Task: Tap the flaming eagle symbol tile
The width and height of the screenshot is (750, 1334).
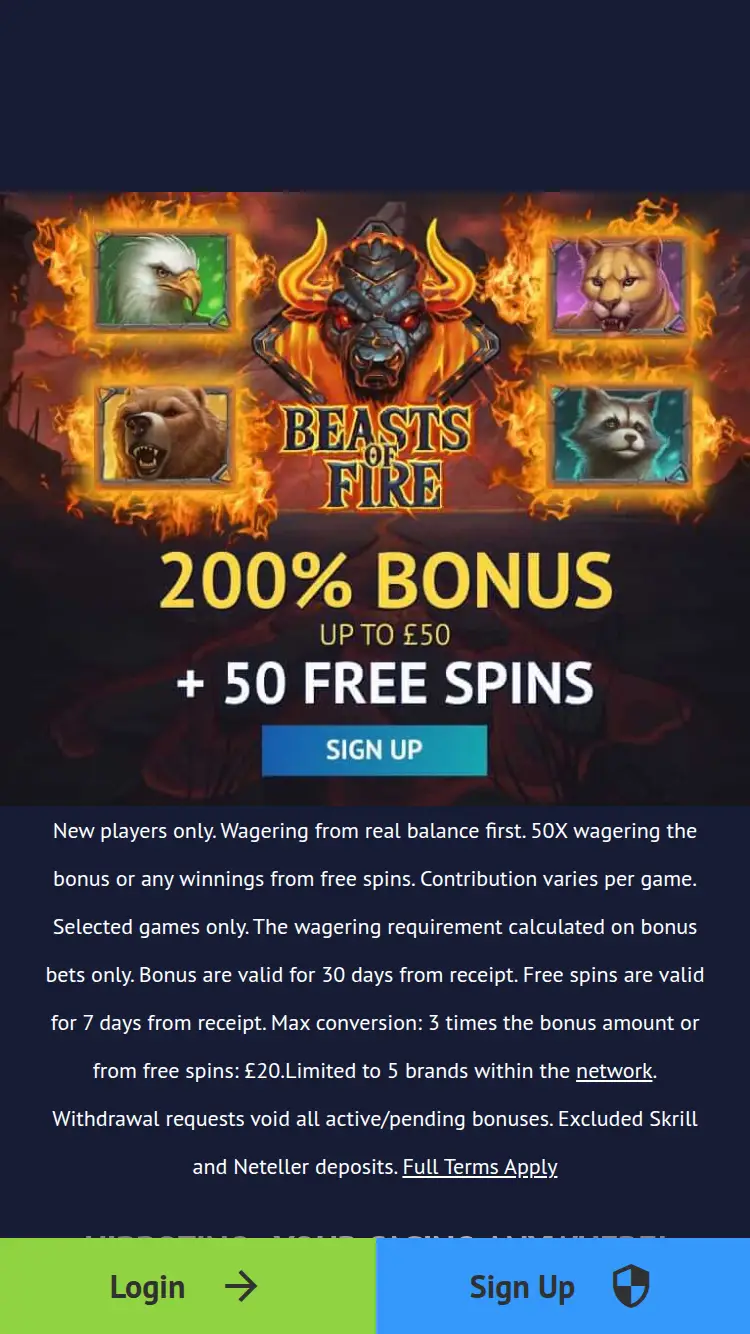Action: (x=163, y=282)
